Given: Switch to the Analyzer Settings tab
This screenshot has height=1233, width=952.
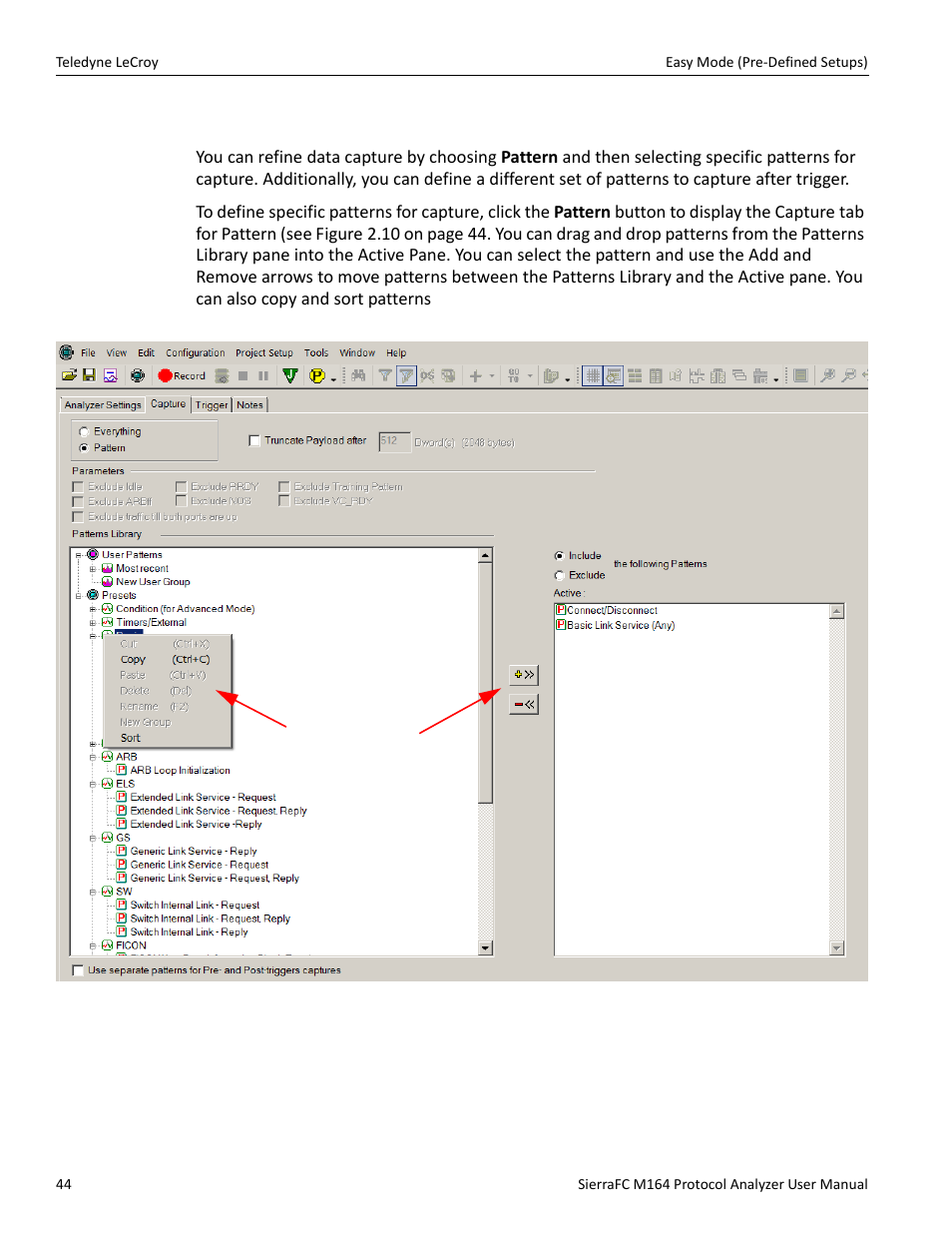Looking at the screenshot, I should point(103,405).
